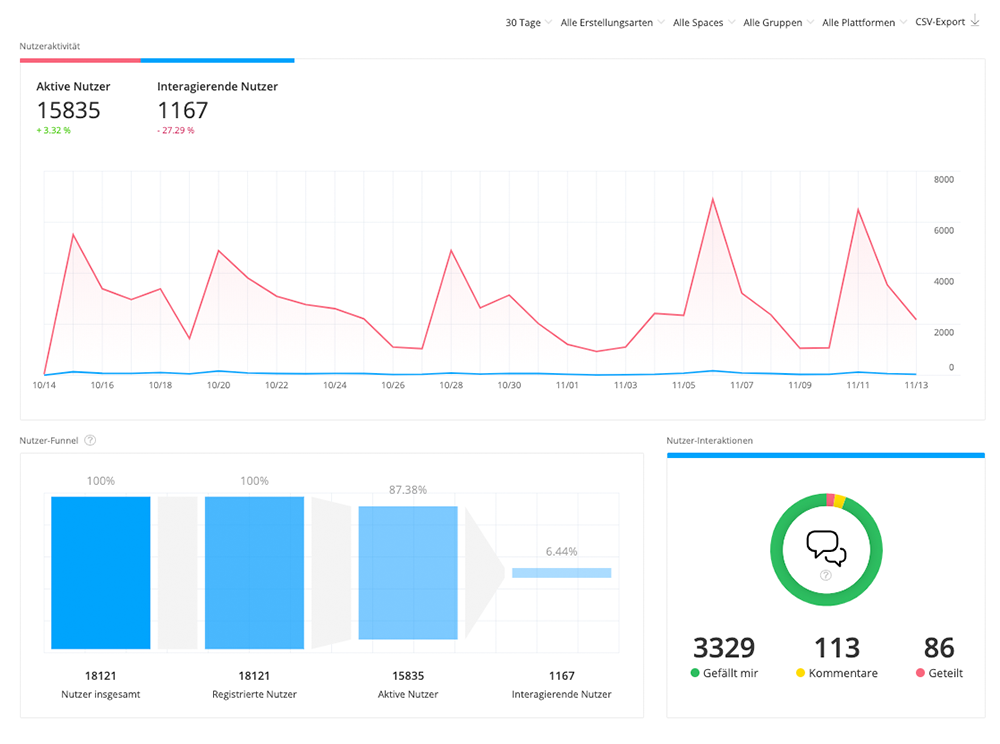
Task: Expand the Alle Gruppen filter
Action: pos(778,22)
